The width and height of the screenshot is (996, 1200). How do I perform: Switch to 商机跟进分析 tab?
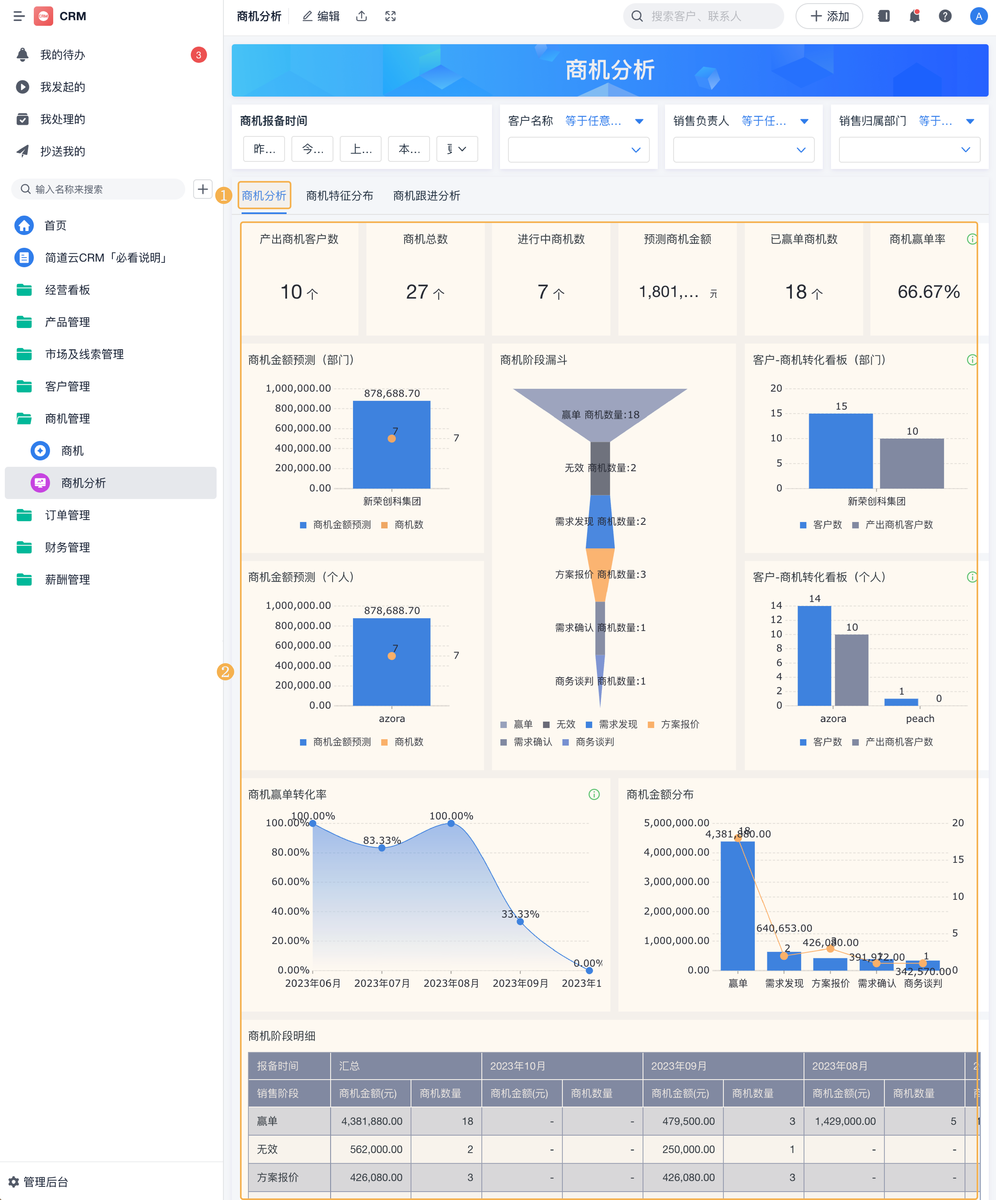tap(427, 196)
